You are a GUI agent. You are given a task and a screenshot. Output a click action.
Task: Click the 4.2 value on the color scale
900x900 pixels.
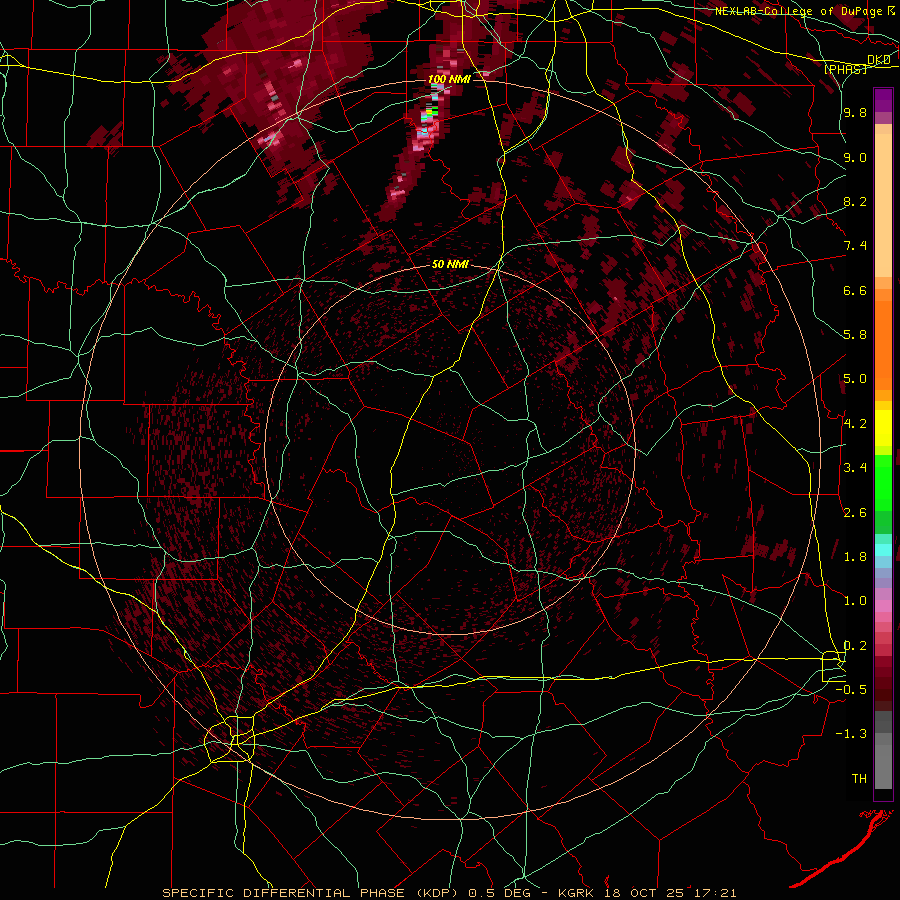coord(855,424)
